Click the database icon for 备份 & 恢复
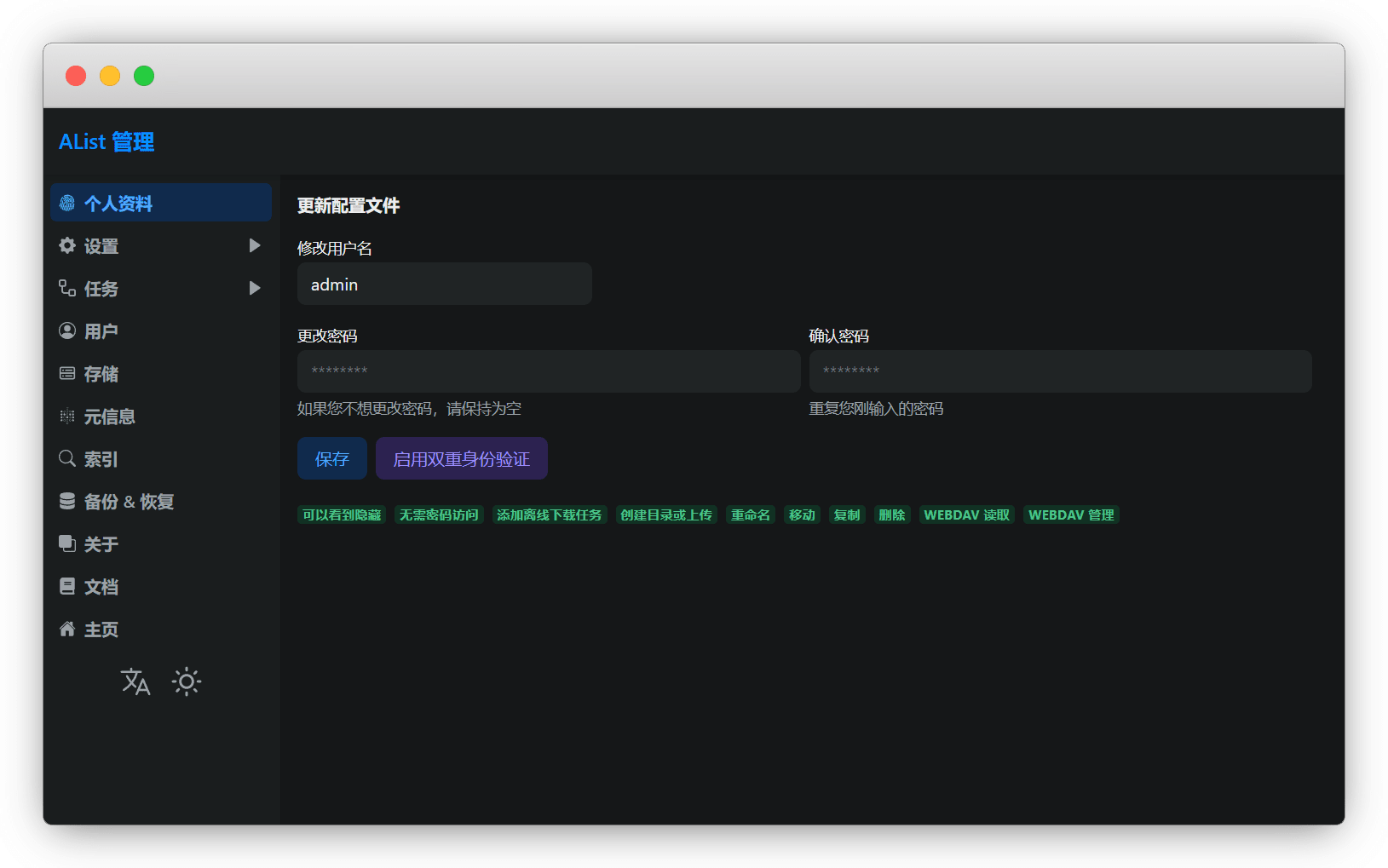Image resolution: width=1388 pixels, height=868 pixels. pos(67,501)
